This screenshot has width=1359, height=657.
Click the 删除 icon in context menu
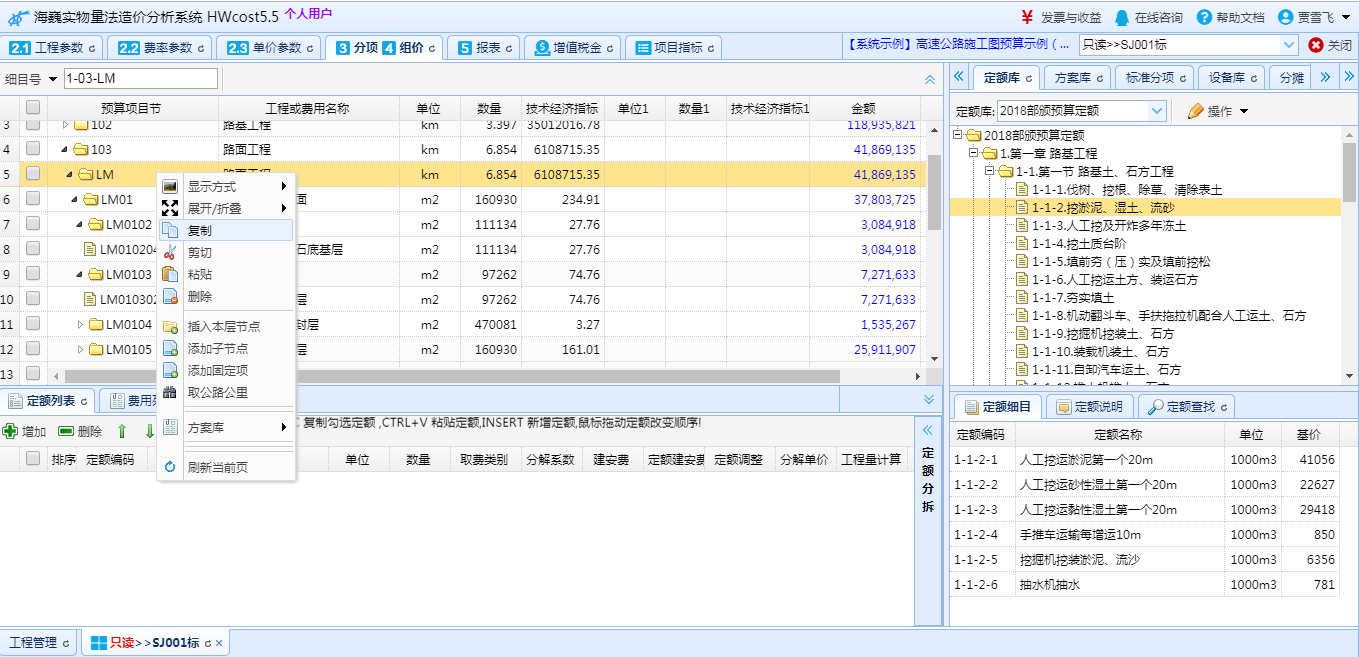(170, 296)
